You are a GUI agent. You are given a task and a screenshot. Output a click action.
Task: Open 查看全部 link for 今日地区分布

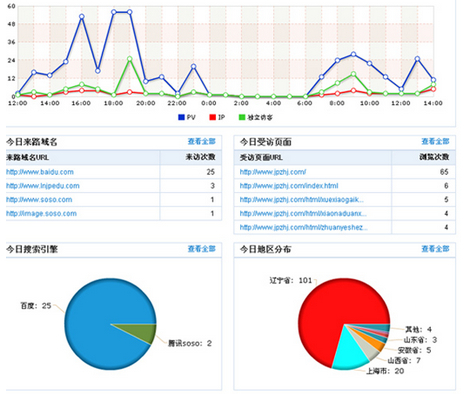coord(435,249)
